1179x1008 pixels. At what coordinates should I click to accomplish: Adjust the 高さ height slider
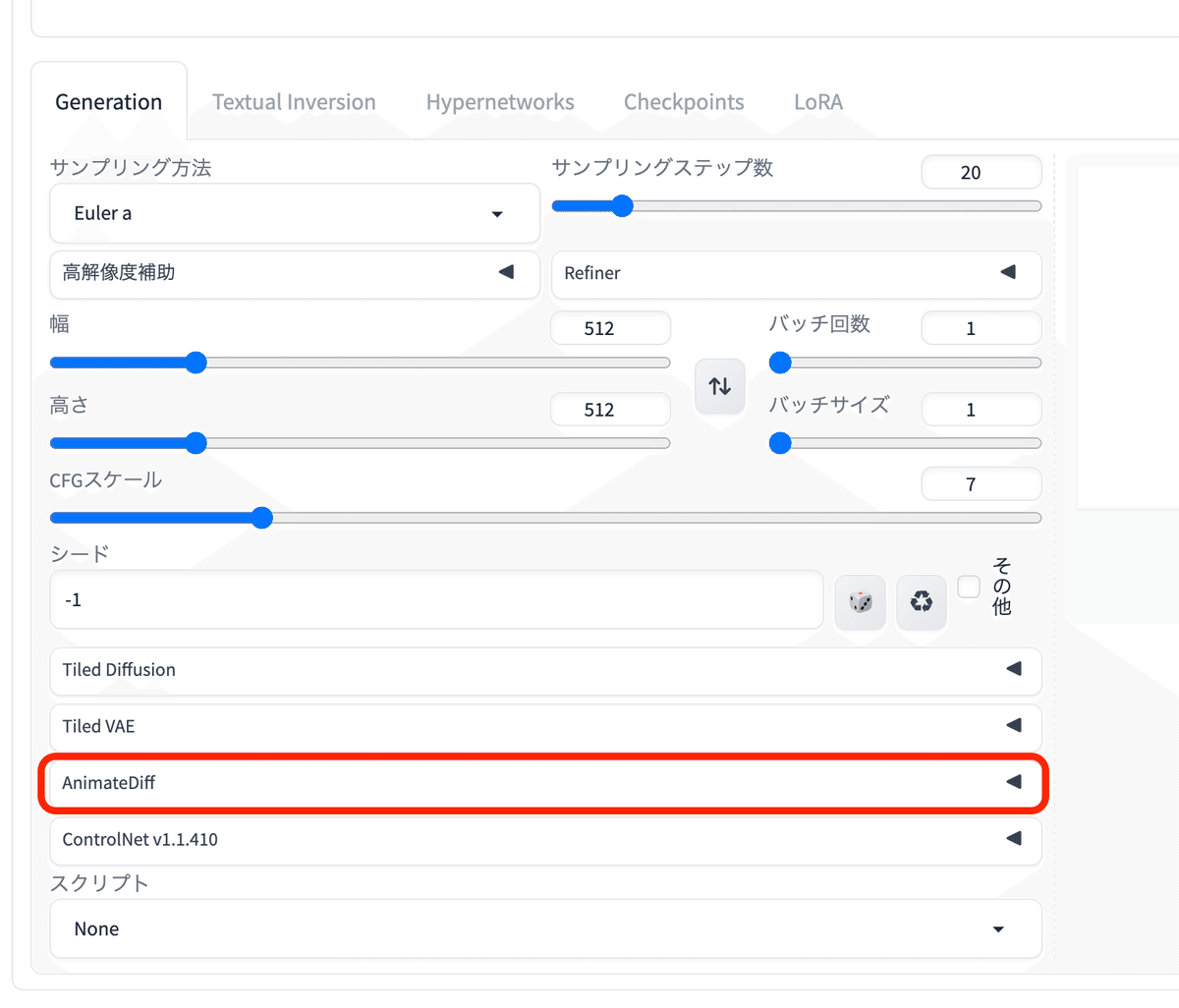(x=360, y=443)
